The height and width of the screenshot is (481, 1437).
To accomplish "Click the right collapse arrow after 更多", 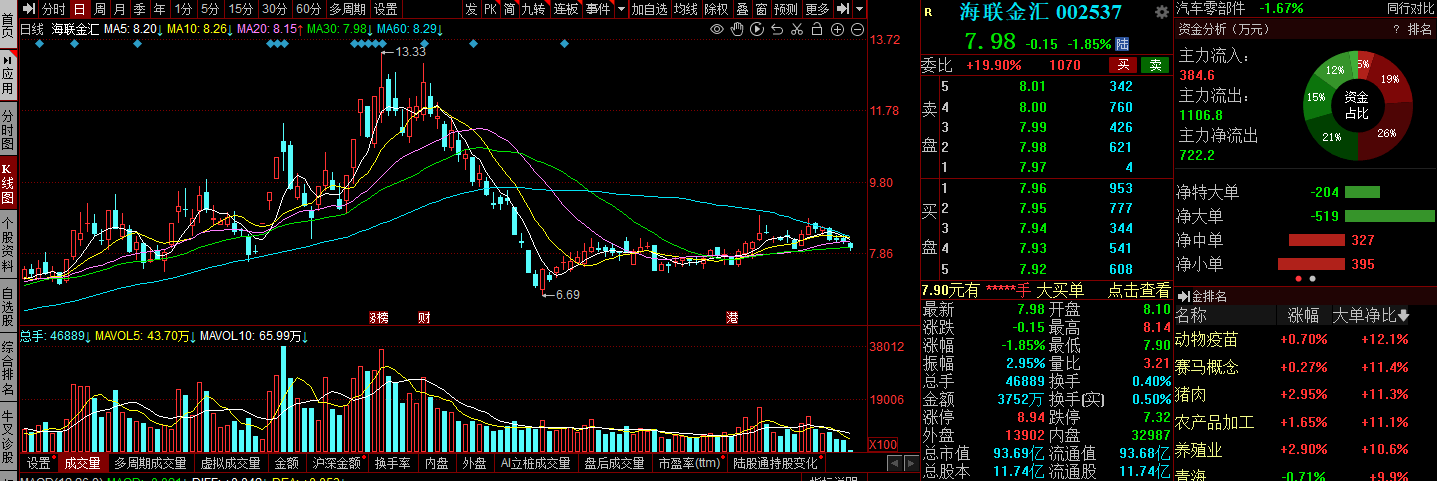I will (842, 9).
